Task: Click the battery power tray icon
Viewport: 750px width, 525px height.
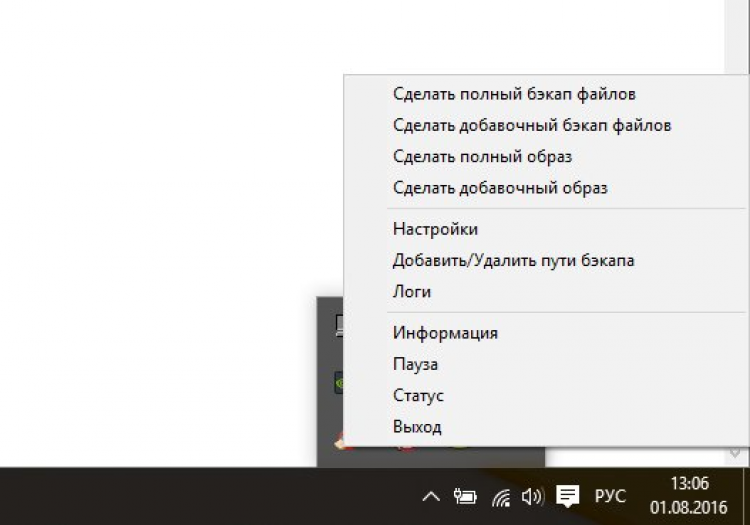Action: pos(465,496)
